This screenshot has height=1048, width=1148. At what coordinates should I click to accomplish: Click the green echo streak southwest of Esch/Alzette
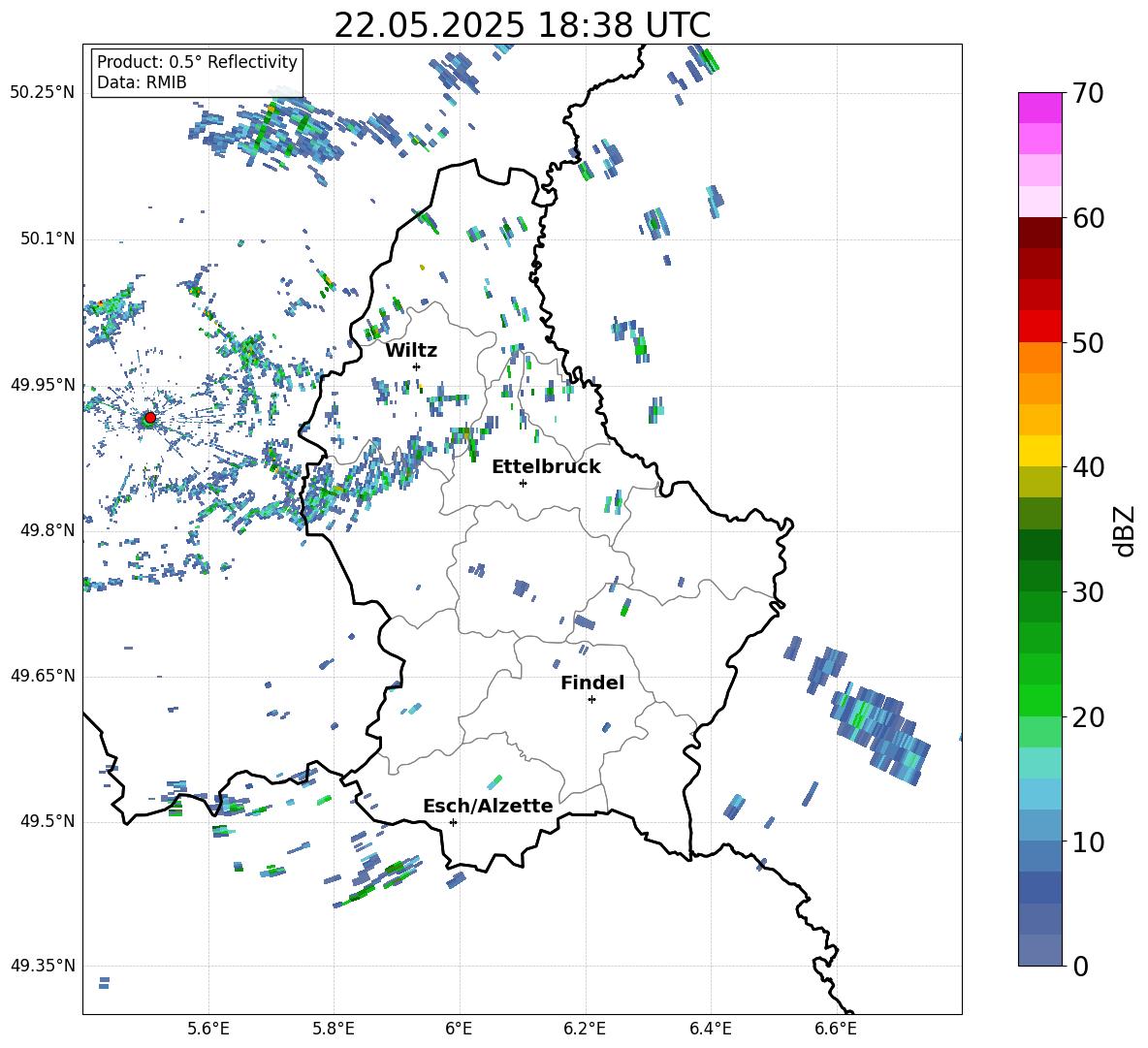377,882
